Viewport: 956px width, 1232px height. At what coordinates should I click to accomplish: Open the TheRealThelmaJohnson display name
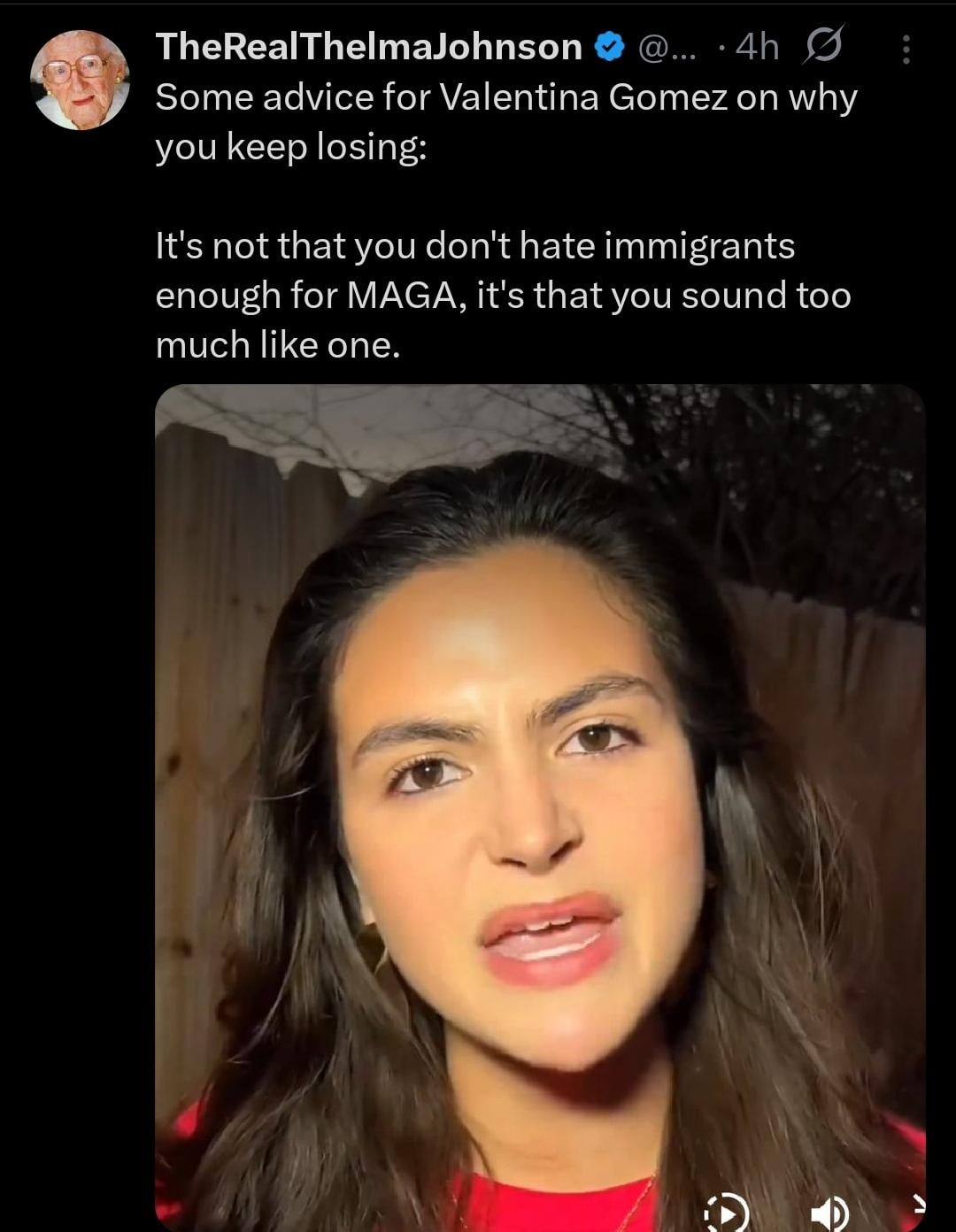point(369,47)
